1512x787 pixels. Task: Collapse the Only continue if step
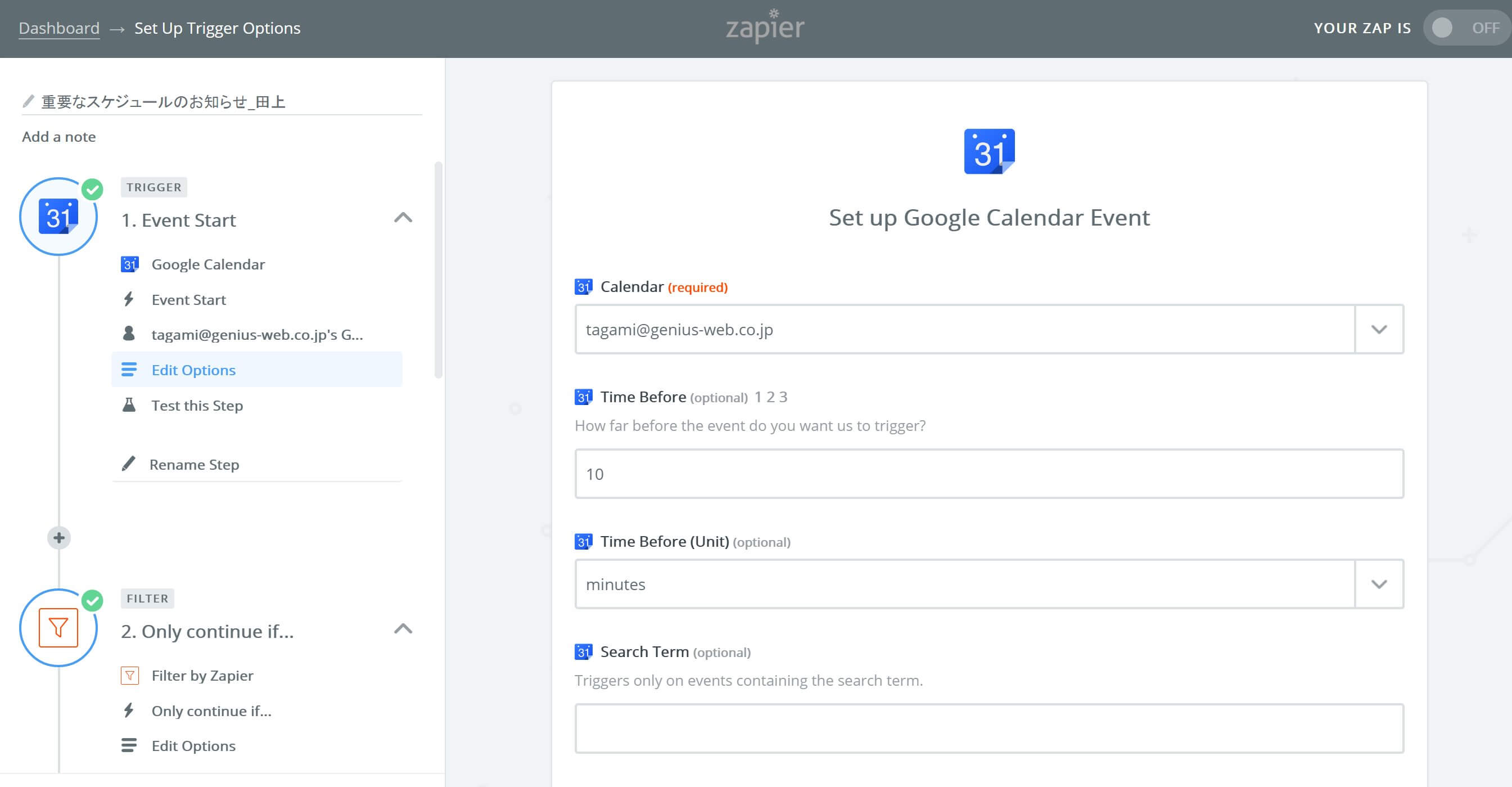tap(403, 629)
